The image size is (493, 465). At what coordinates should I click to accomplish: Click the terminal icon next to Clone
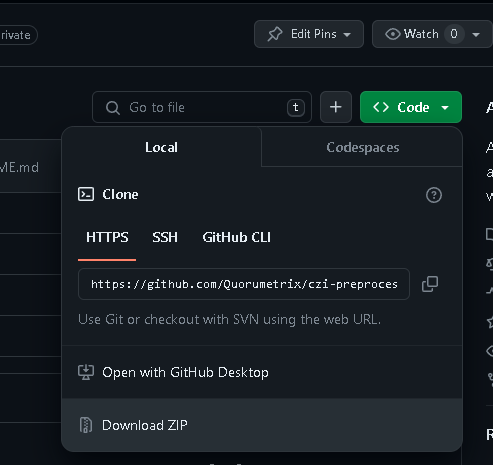point(86,194)
